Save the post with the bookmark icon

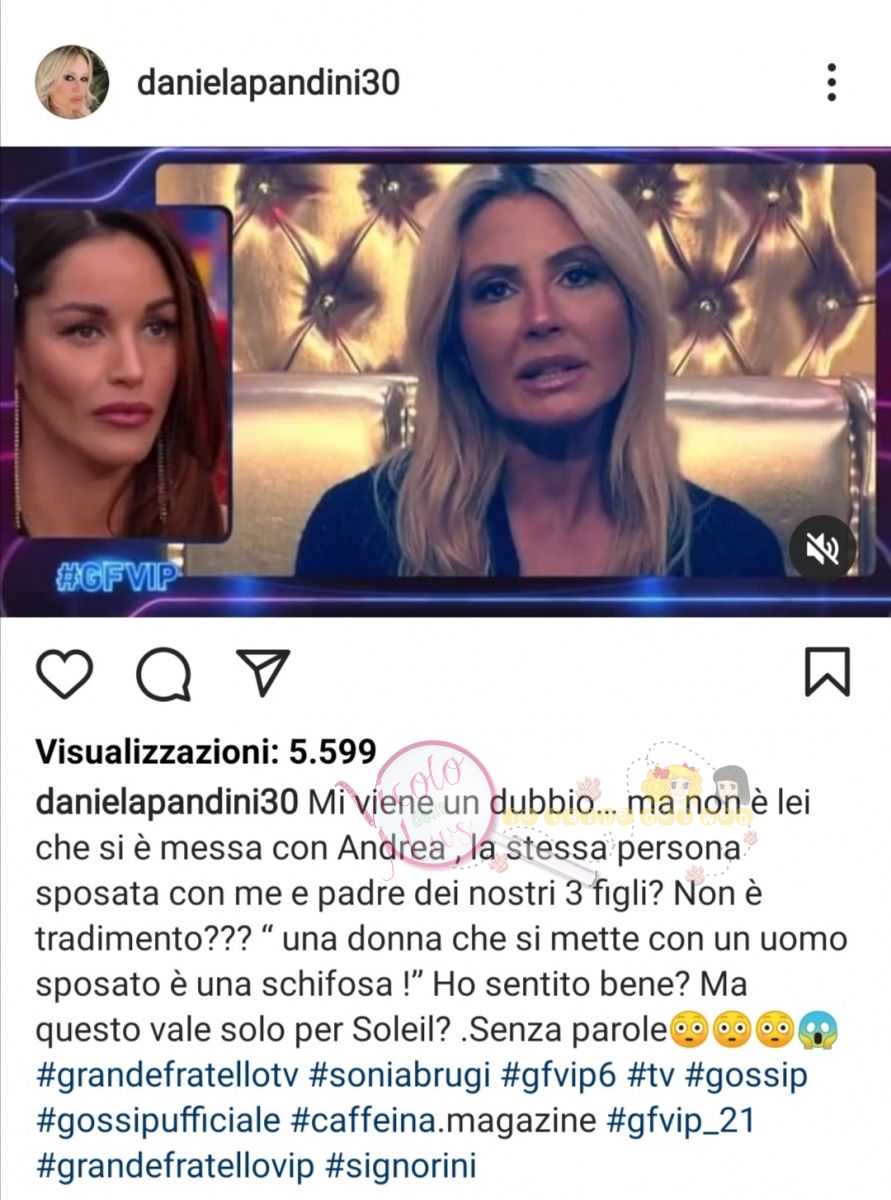click(827, 672)
